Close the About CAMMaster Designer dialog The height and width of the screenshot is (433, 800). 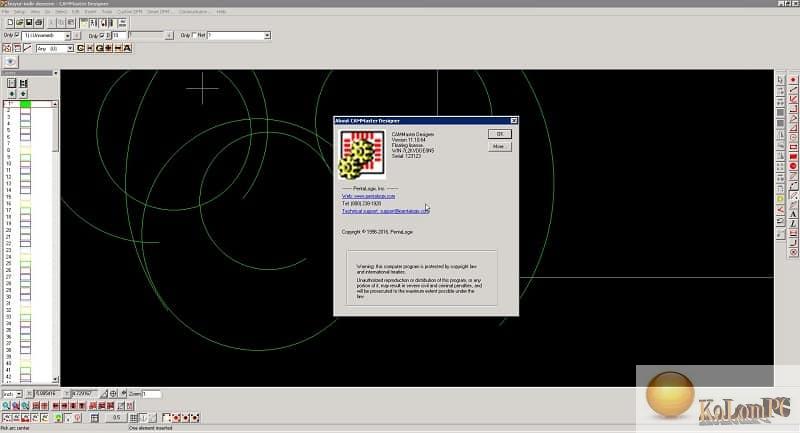click(514, 120)
